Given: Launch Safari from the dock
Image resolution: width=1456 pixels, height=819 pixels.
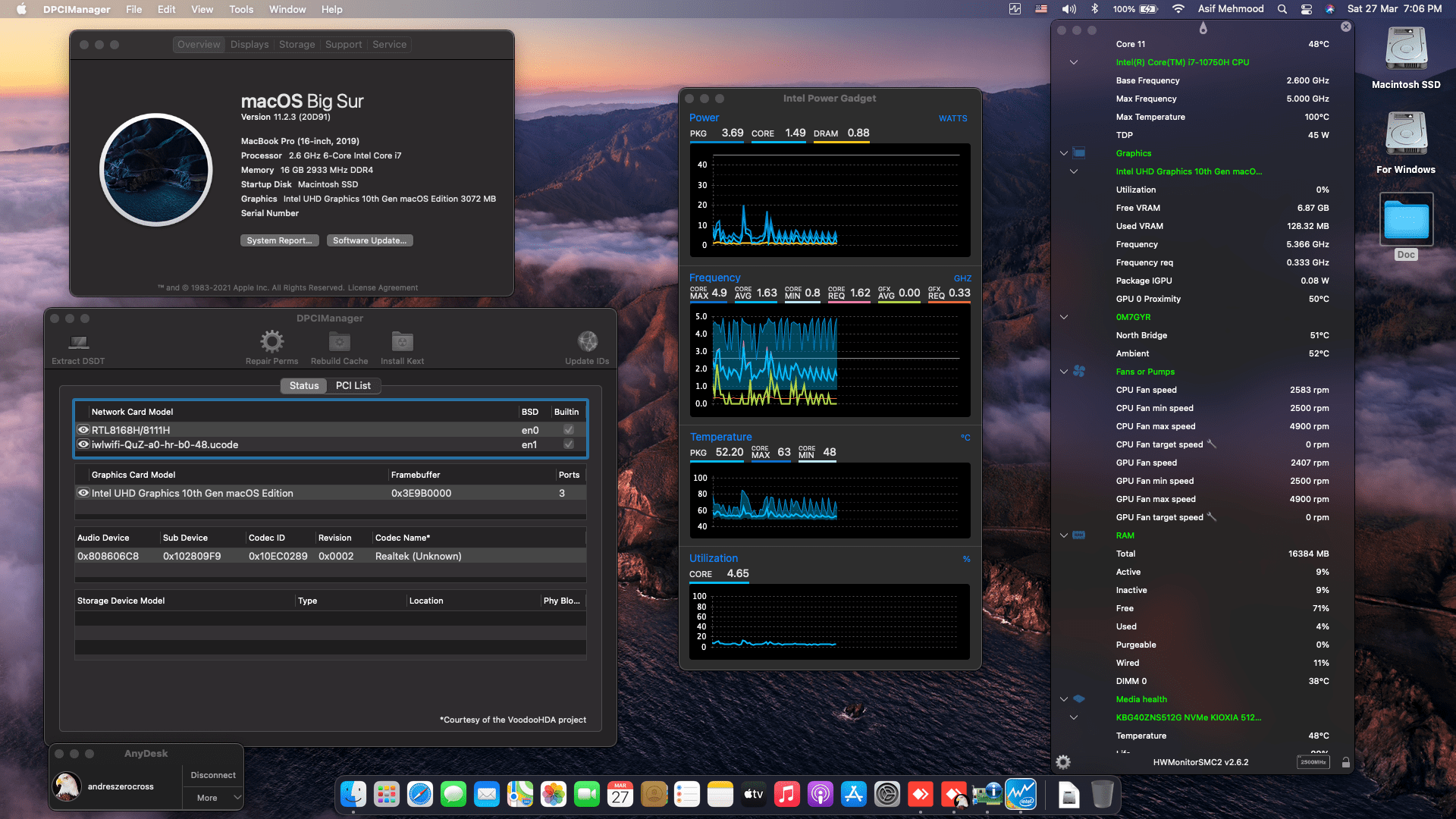Looking at the screenshot, I should pos(419,794).
